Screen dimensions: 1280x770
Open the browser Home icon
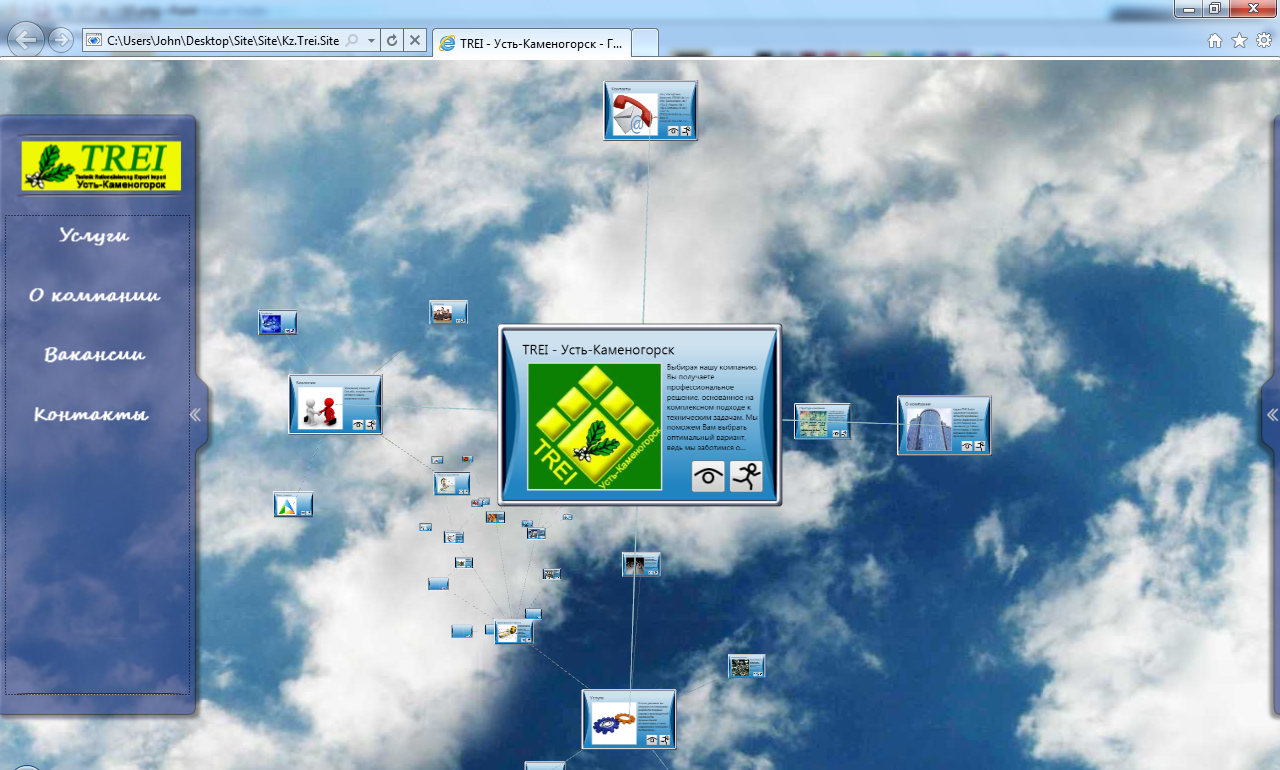[1215, 40]
